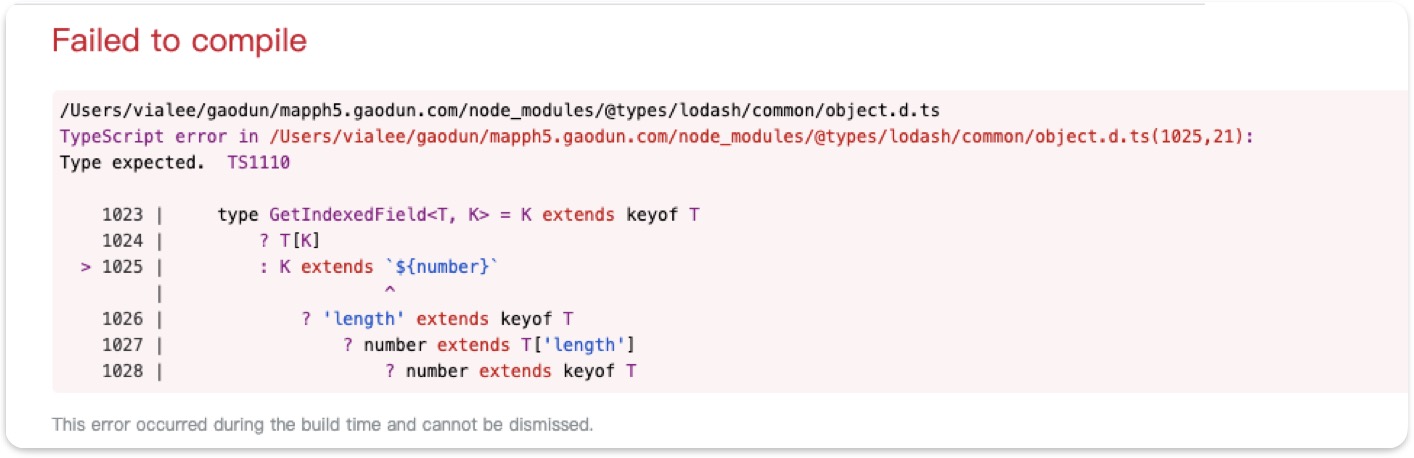Click the "Failed to compile" heading
Viewport: 1414px width, 458px height.
coord(179,41)
